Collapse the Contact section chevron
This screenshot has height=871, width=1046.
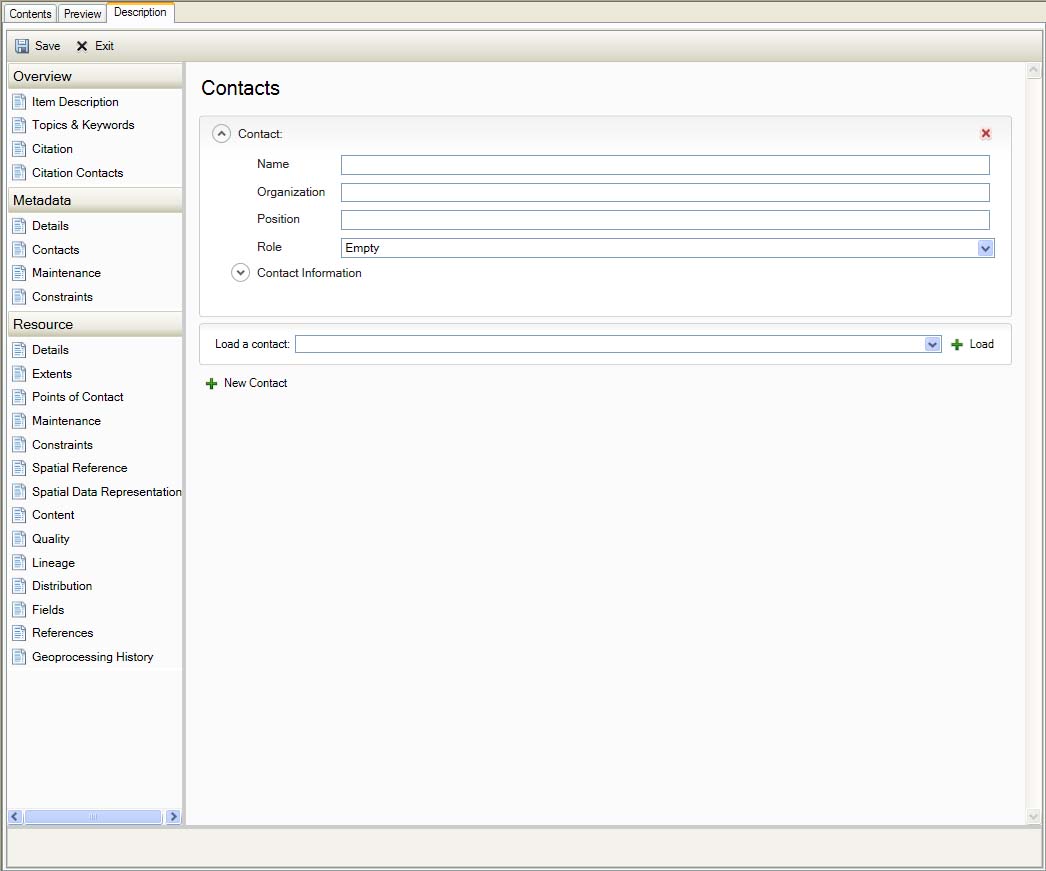[x=222, y=134]
